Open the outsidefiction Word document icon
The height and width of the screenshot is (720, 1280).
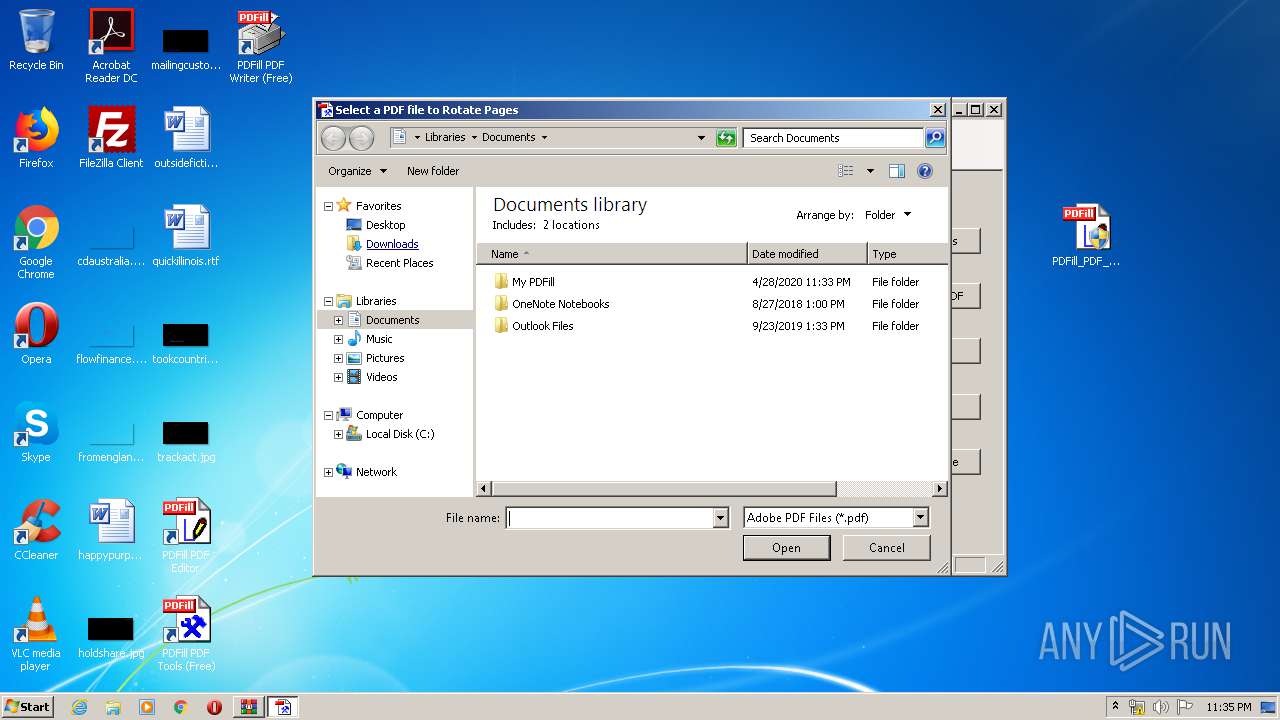[186, 138]
